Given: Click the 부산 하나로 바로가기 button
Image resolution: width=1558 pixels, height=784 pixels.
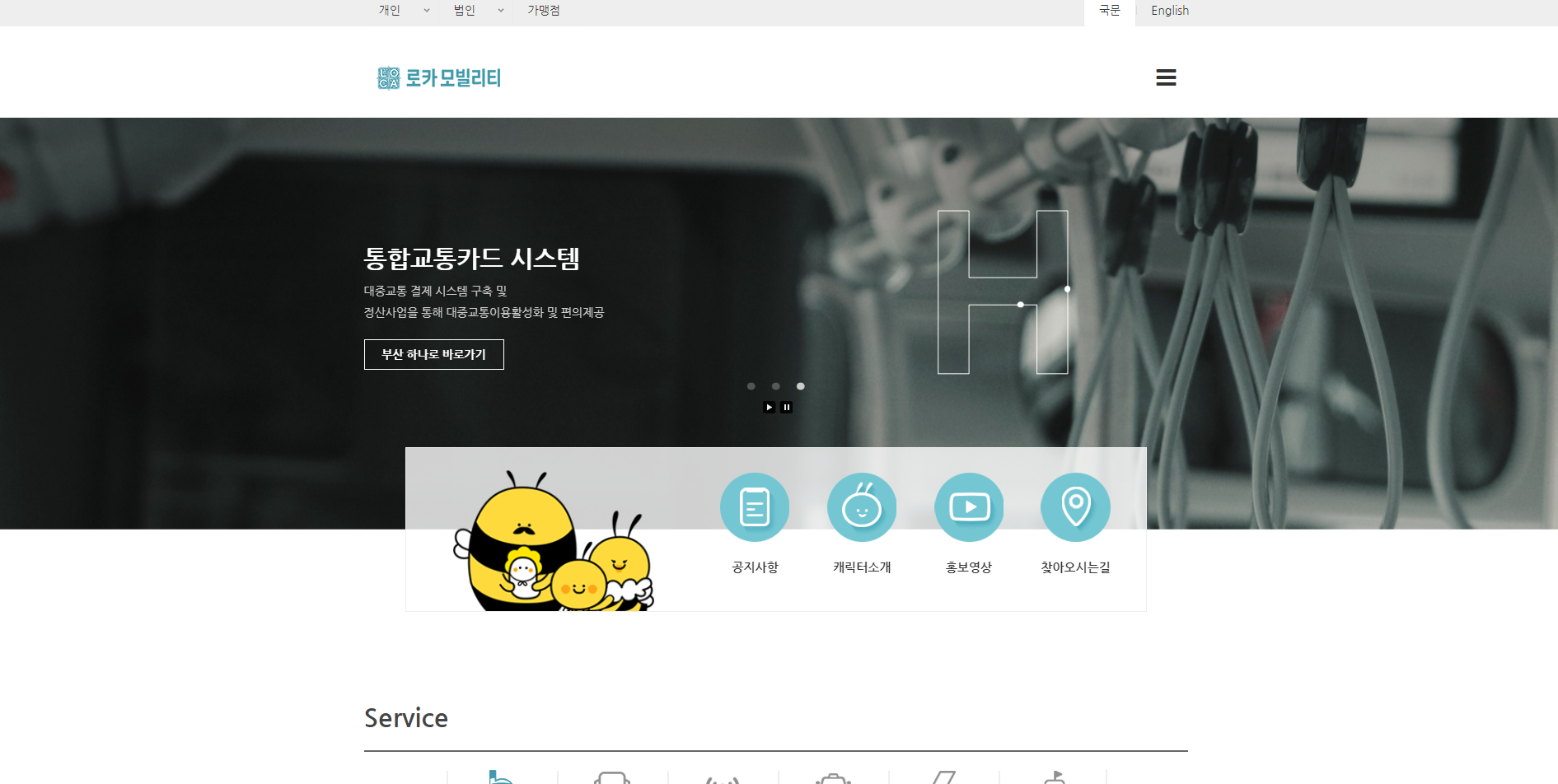Looking at the screenshot, I should 433,354.
